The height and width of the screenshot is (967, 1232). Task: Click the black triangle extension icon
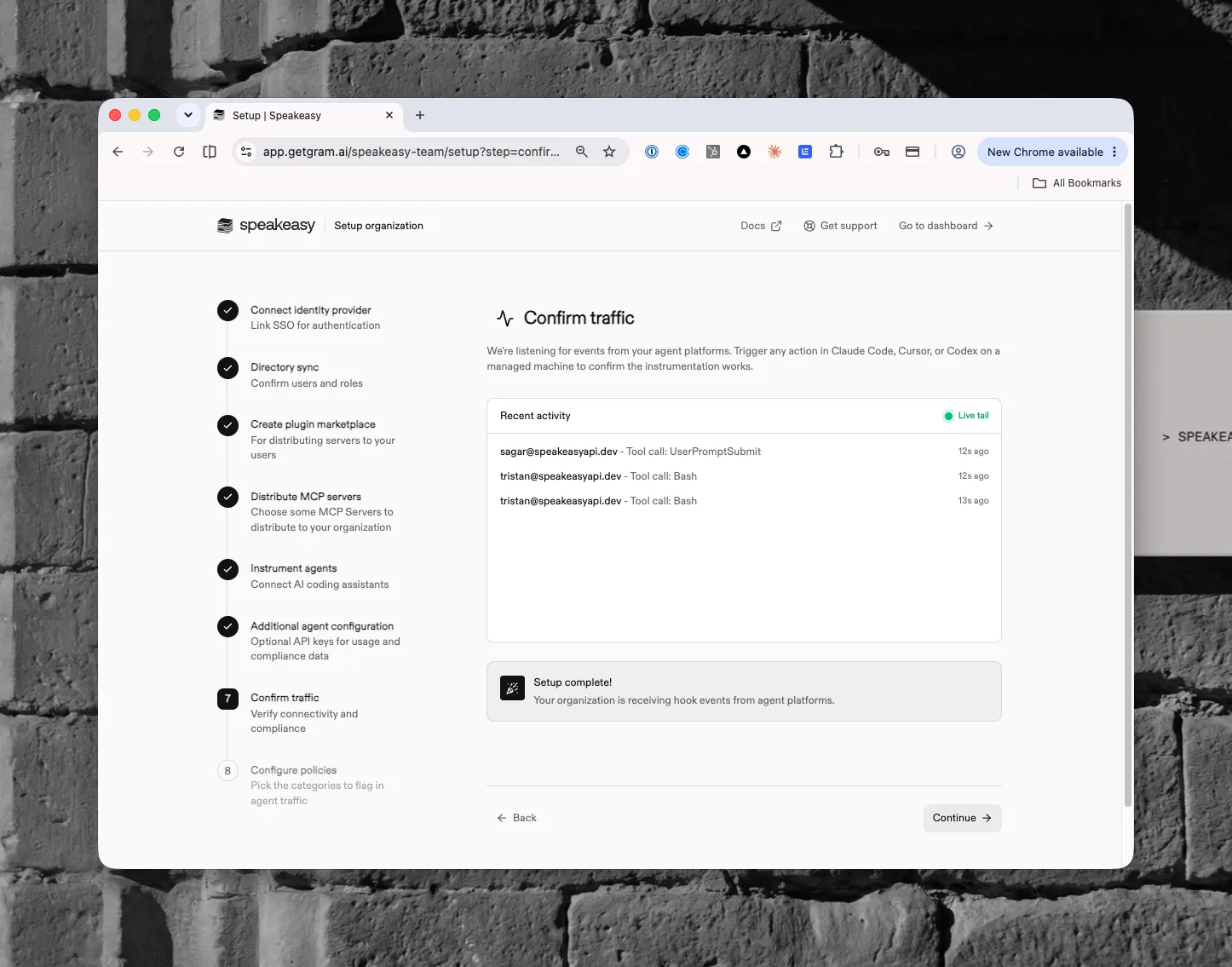744,152
